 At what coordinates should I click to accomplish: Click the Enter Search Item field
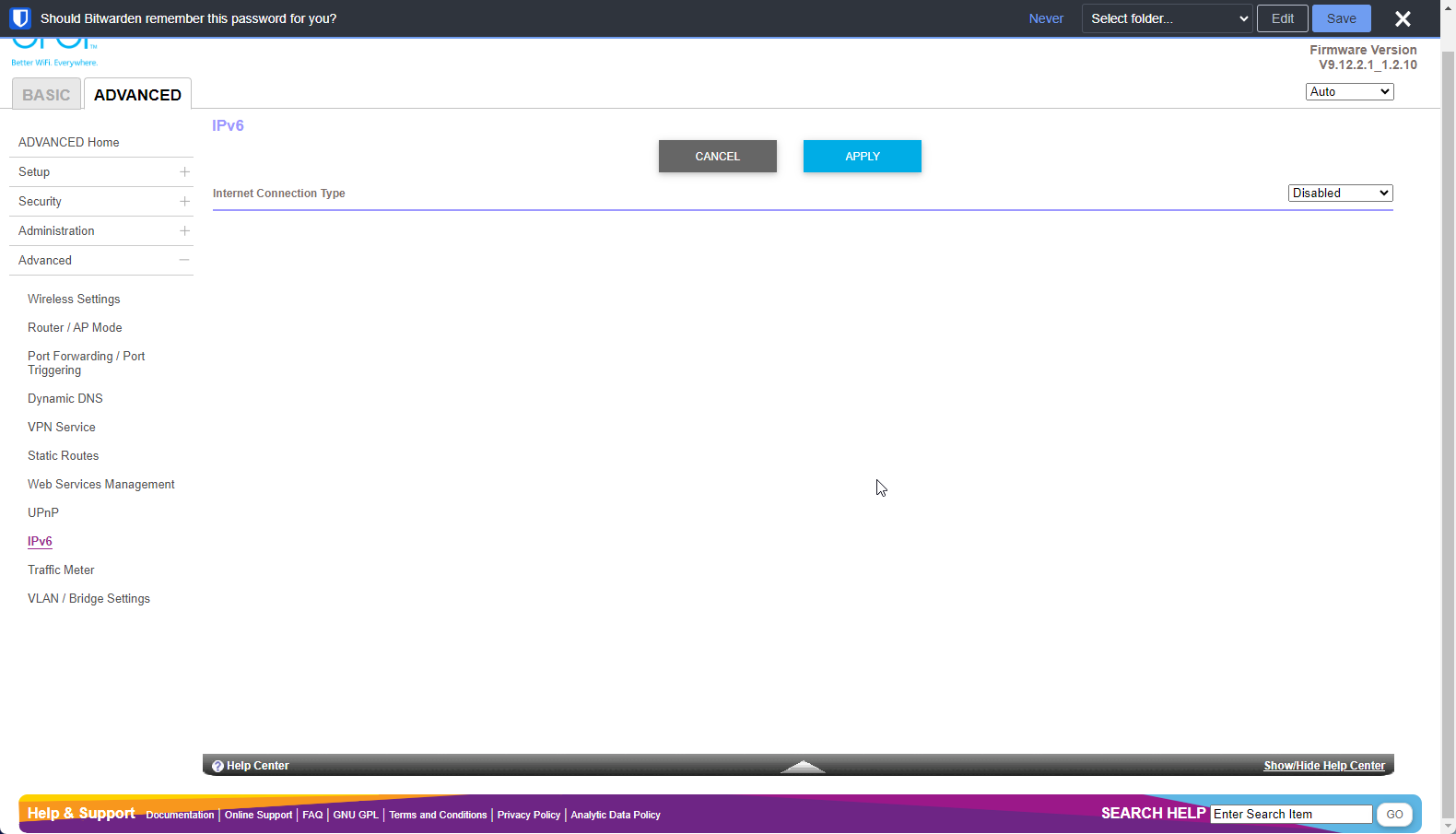pyautogui.click(x=1290, y=815)
